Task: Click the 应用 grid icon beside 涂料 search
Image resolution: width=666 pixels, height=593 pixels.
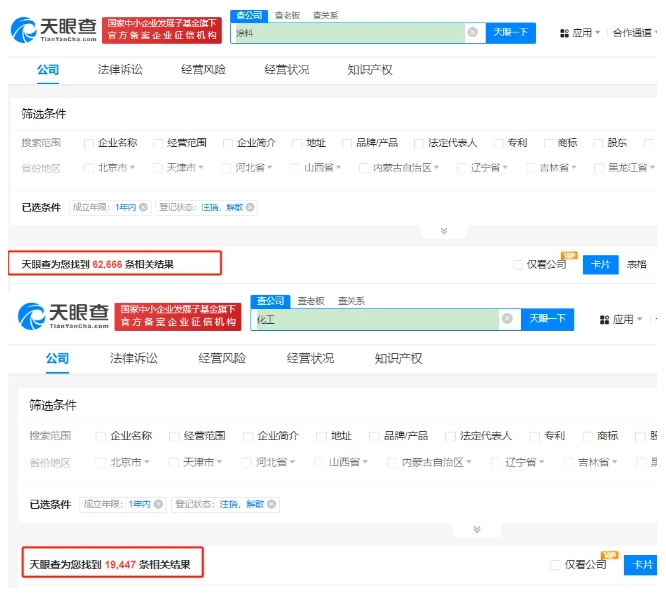Action: point(564,33)
